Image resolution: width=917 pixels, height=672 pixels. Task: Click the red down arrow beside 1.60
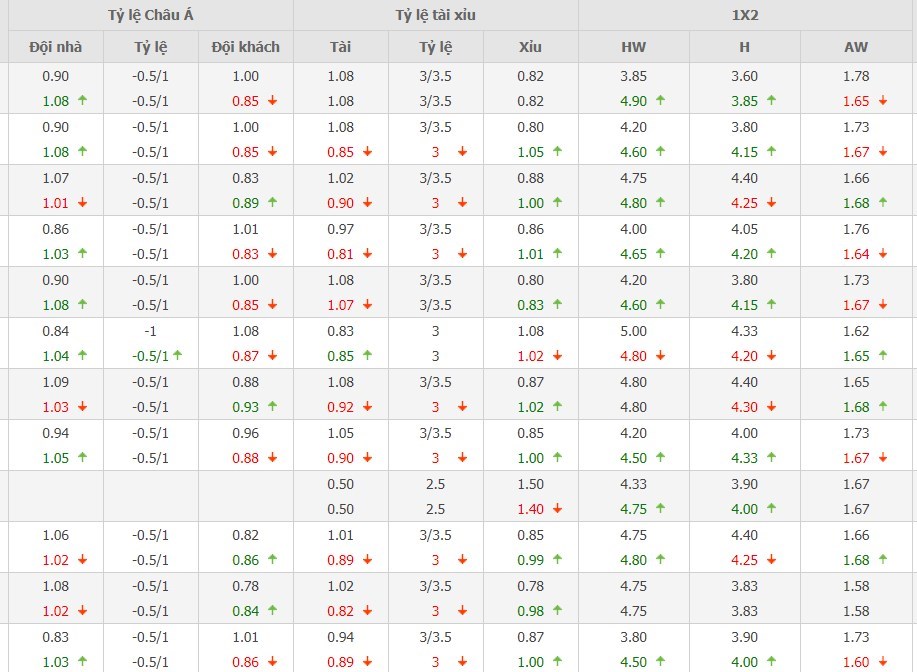click(x=882, y=662)
